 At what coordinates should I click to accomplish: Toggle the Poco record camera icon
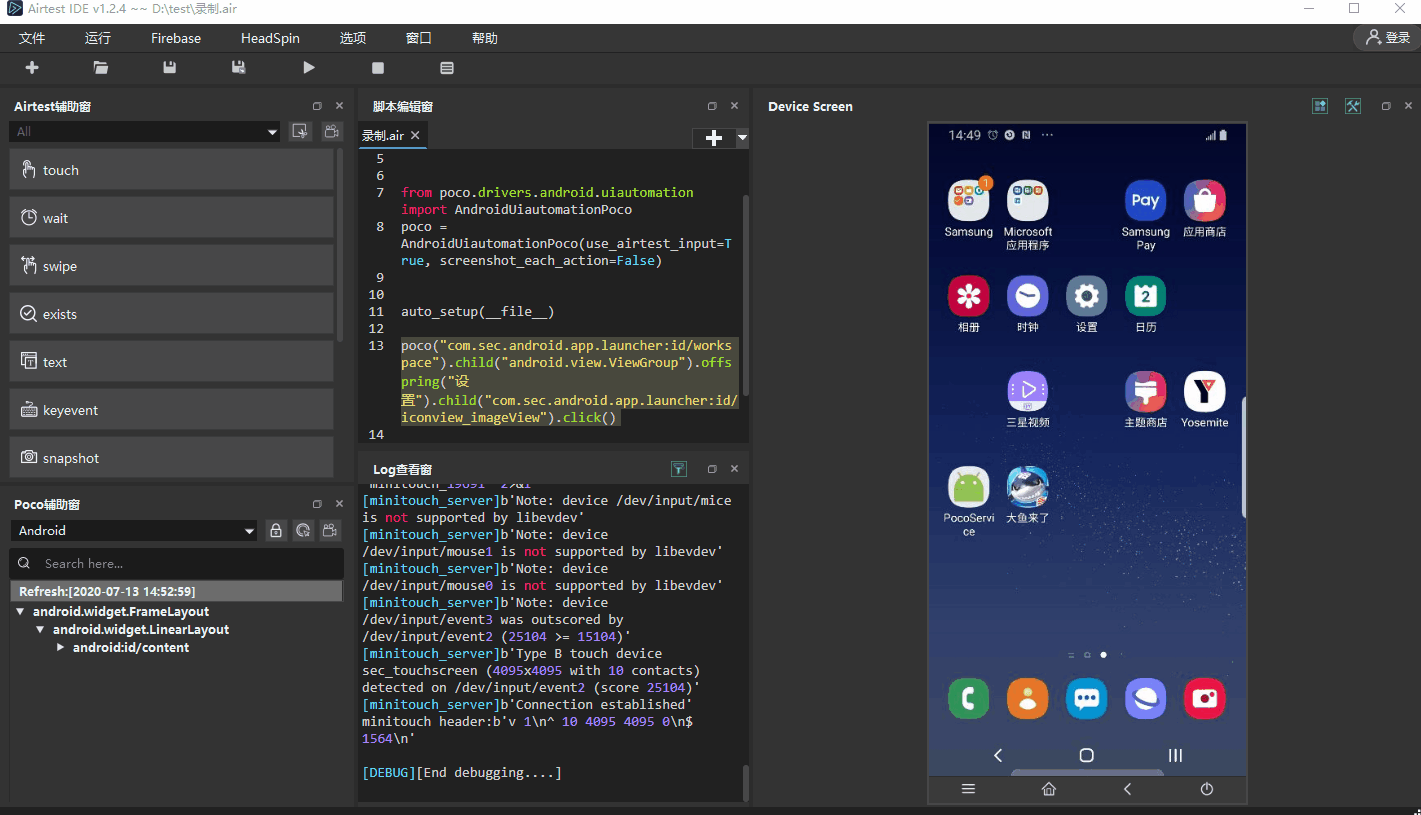(329, 531)
